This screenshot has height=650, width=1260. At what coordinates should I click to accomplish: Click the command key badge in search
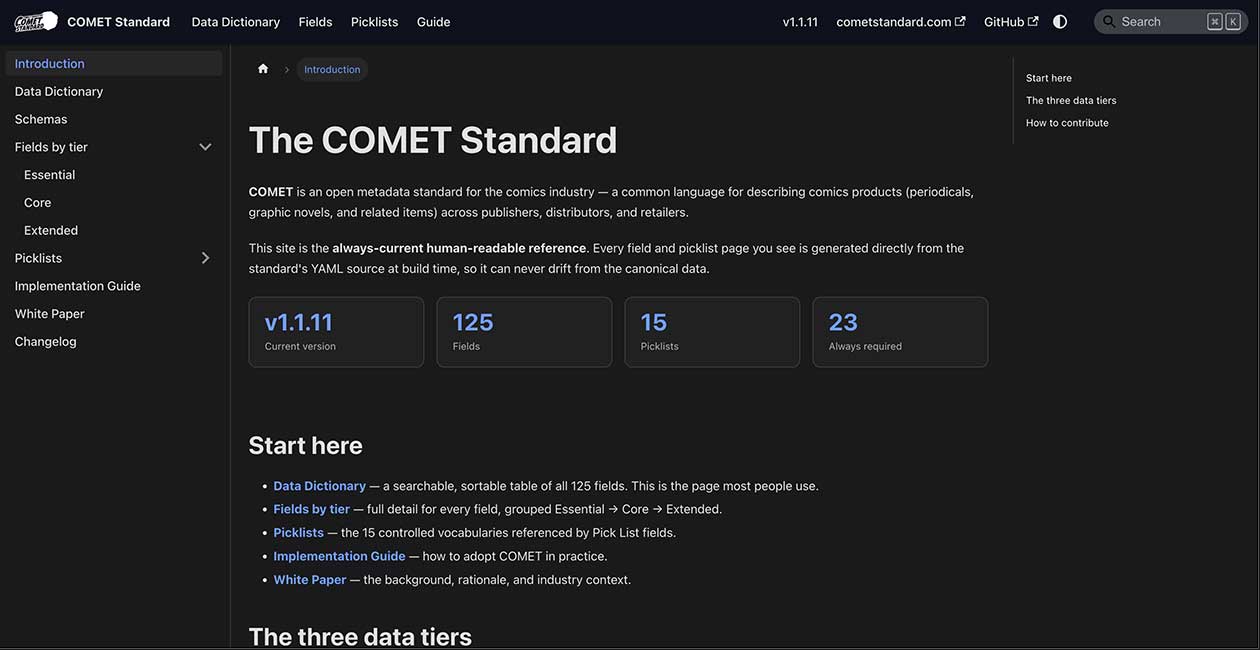click(x=1215, y=21)
